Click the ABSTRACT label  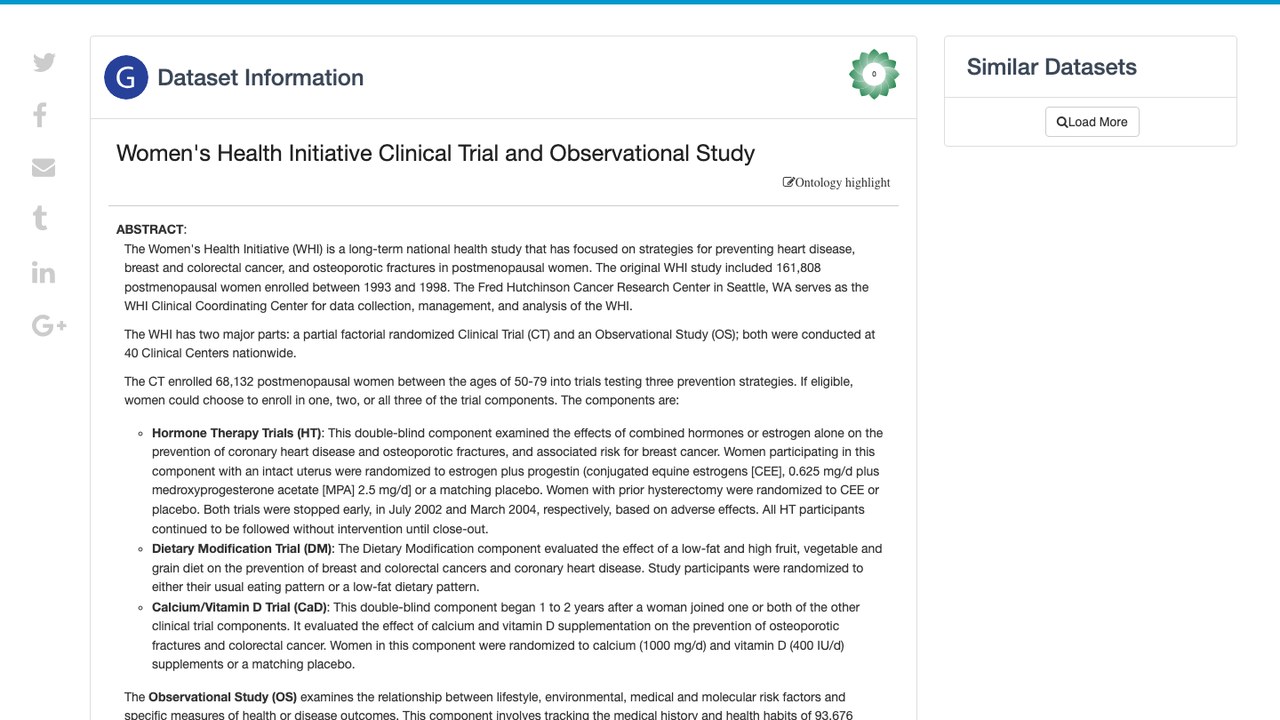150,229
